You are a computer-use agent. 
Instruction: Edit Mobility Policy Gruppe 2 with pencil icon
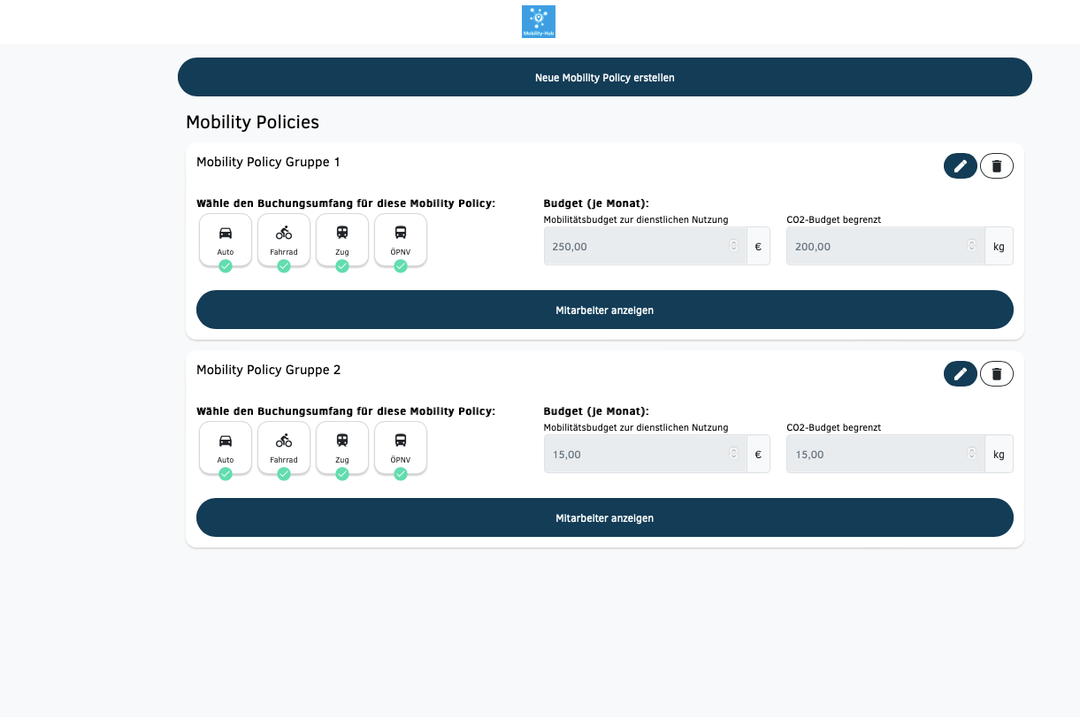click(x=960, y=374)
